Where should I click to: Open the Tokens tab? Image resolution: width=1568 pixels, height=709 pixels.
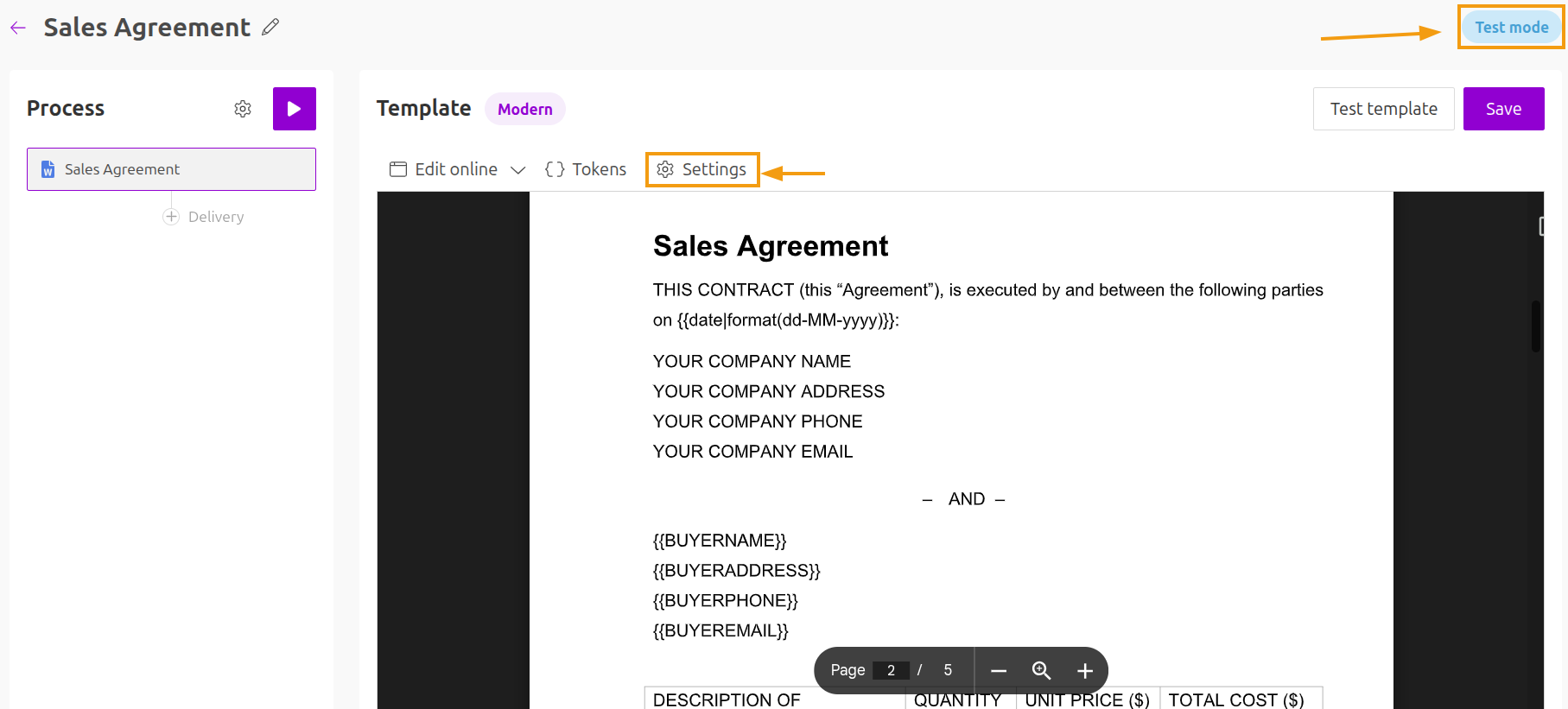586,170
